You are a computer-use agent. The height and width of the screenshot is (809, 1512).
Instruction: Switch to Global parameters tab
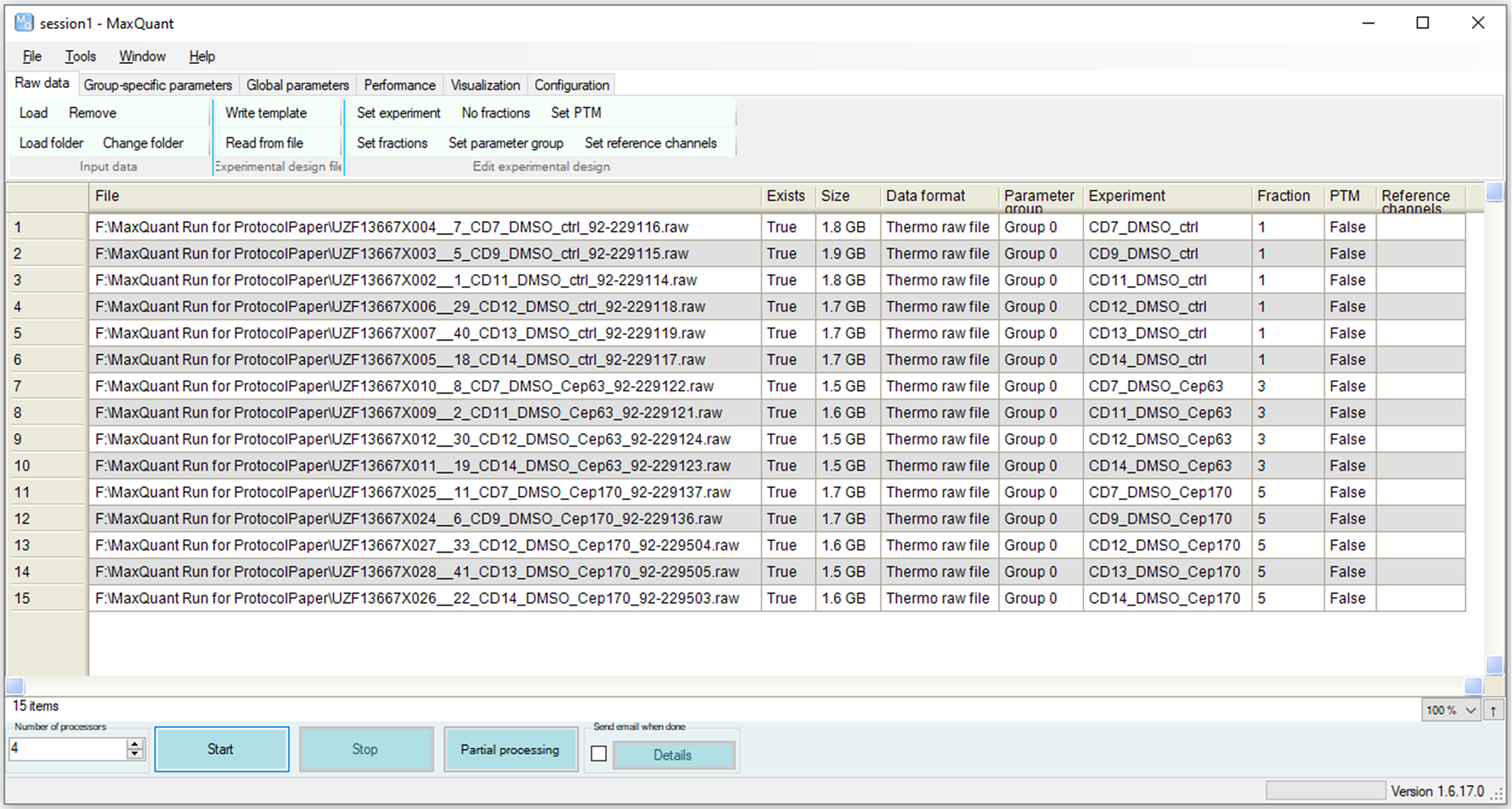(x=297, y=85)
